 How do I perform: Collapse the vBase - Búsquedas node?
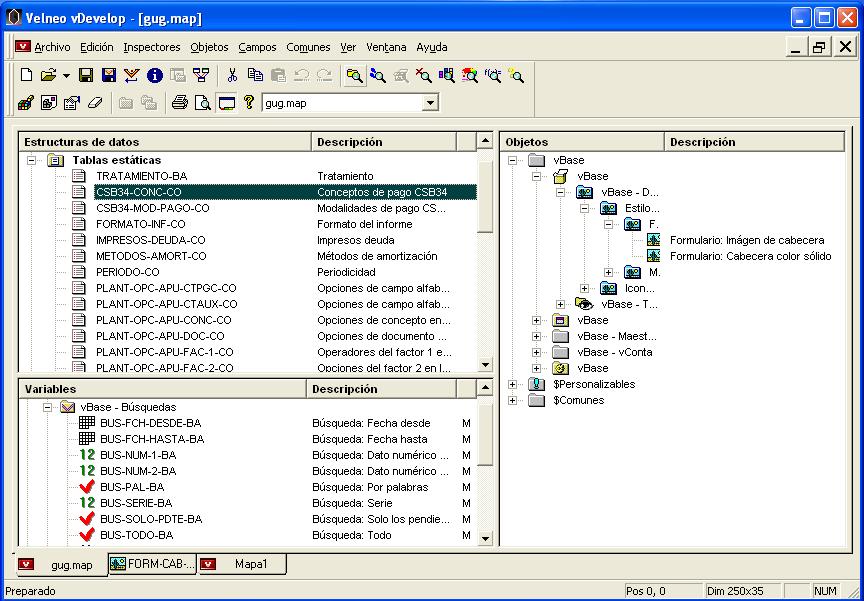(x=48, y=408)
